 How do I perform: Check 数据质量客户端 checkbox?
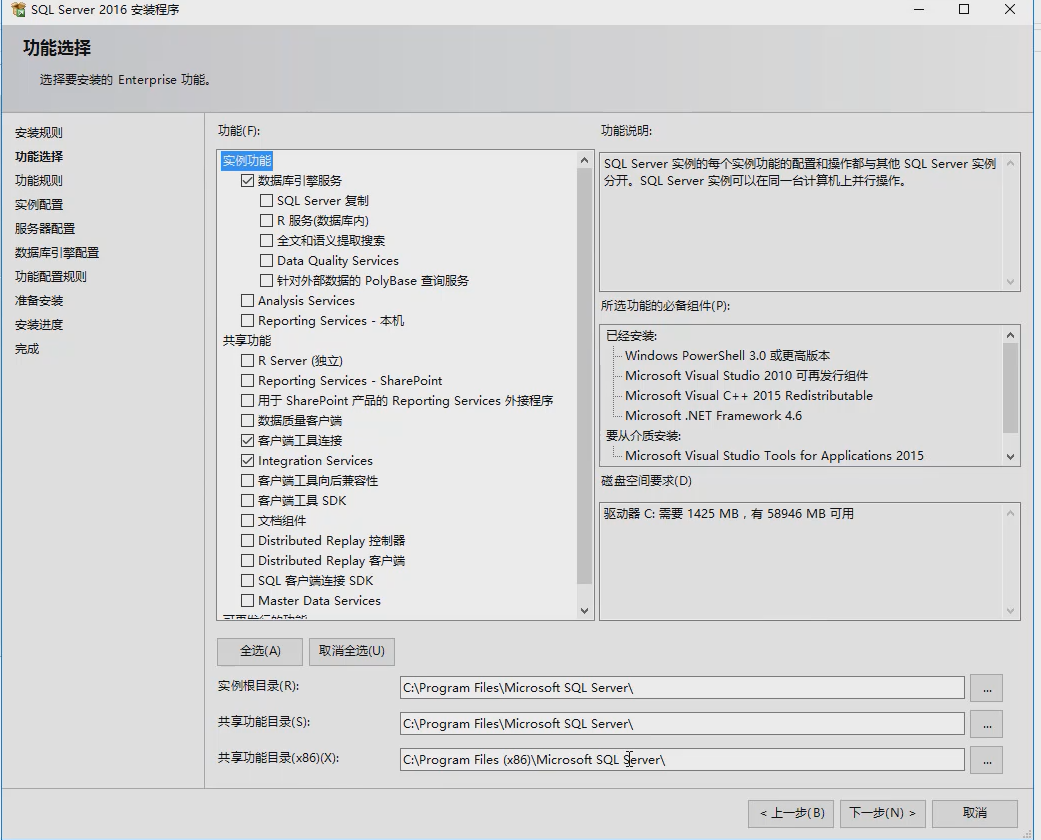tap(247, 420)
